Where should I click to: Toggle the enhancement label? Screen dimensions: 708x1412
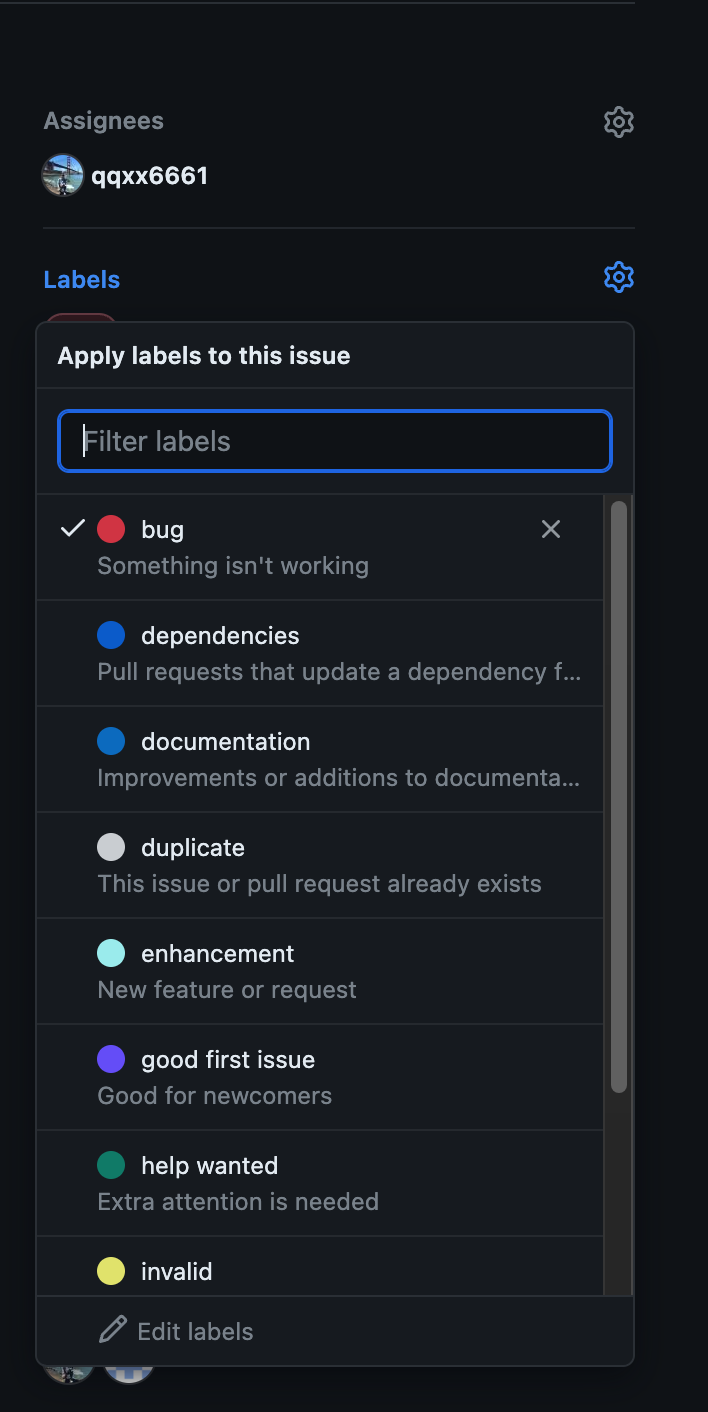(320, 971)
